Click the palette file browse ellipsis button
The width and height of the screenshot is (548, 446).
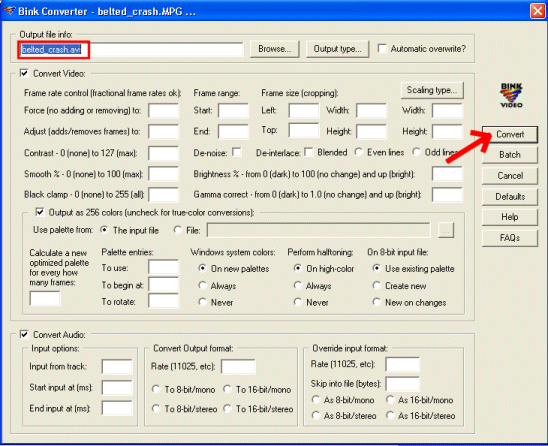[x=446, y=230]
